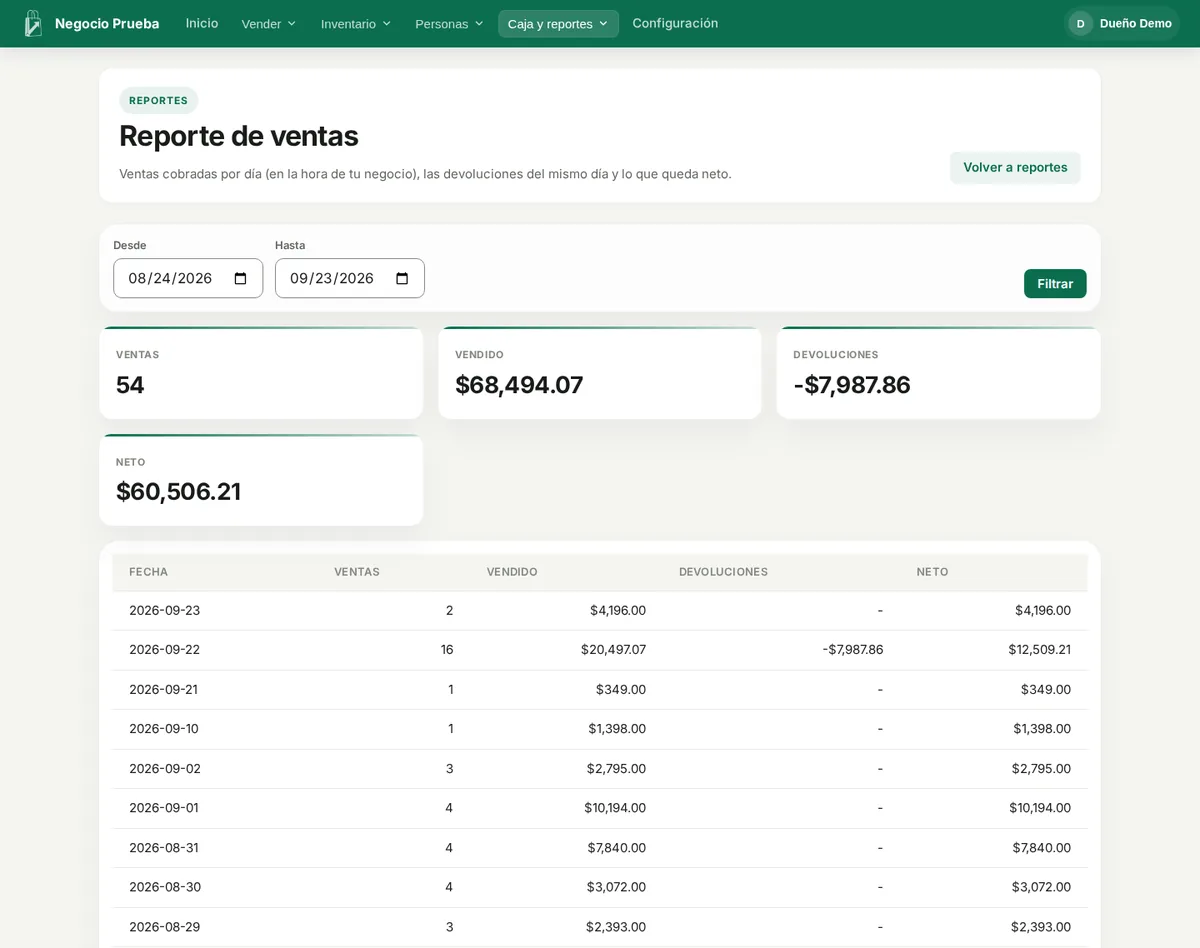Click the $4,196.00 neto cell for 2026-09-23
This screenshot has width=1200, height=948.
[1043, 610]
